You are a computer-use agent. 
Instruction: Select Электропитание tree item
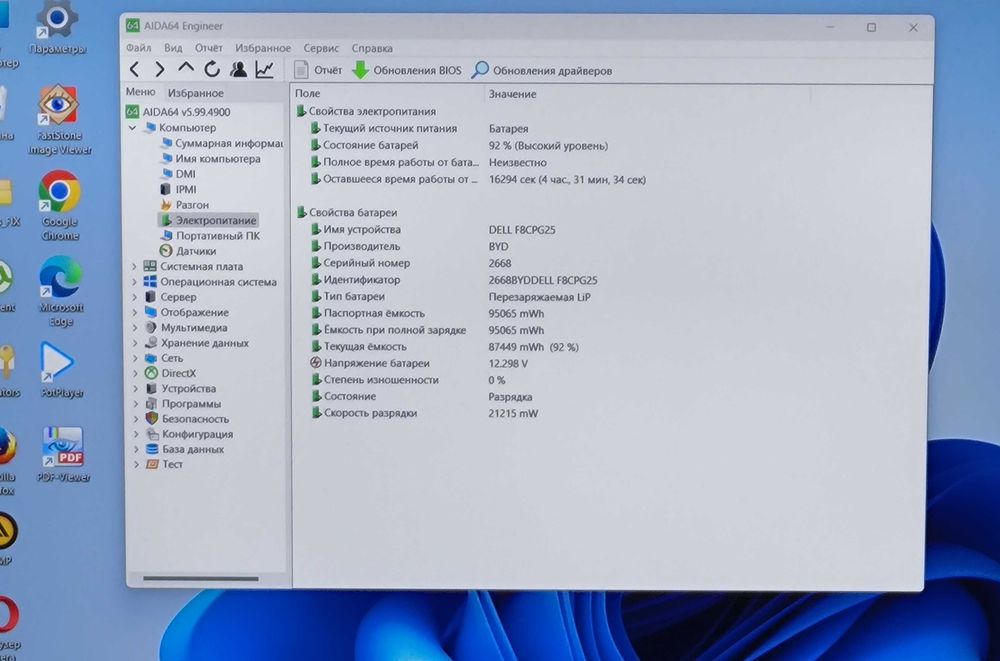tap(209, 220)
